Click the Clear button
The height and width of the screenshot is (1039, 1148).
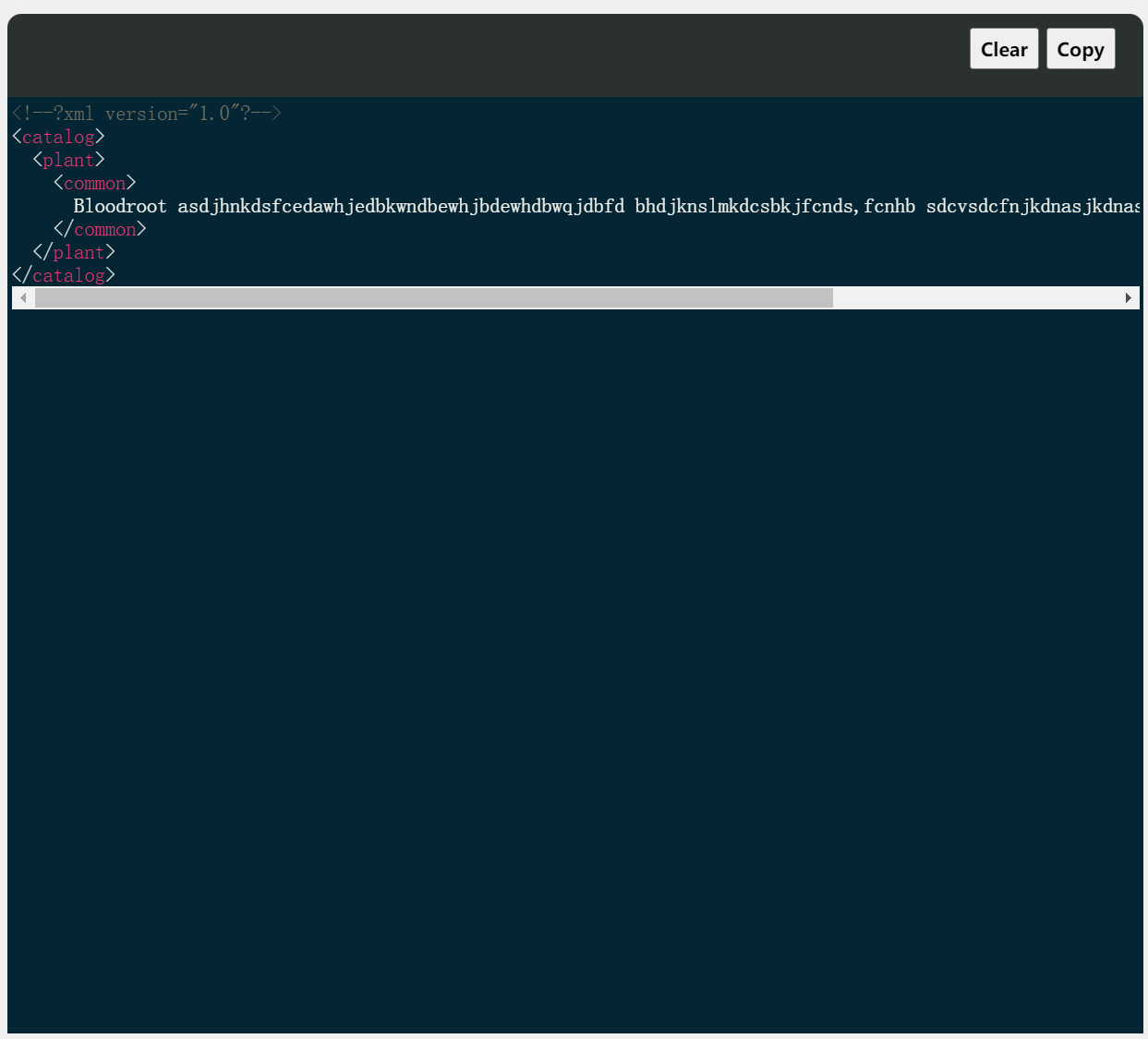pos(1004,48)
